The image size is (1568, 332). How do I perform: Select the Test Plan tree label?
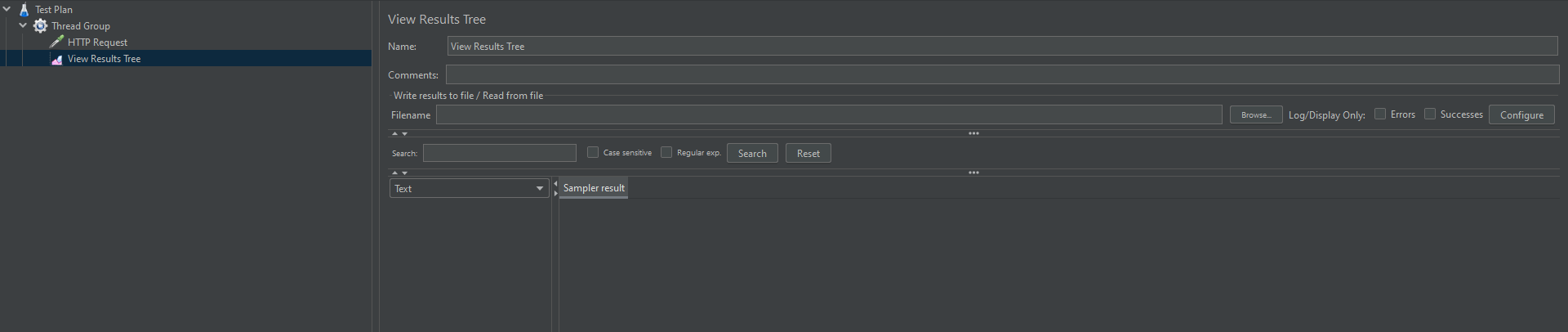pyautogui.click(x=54, y=10)
